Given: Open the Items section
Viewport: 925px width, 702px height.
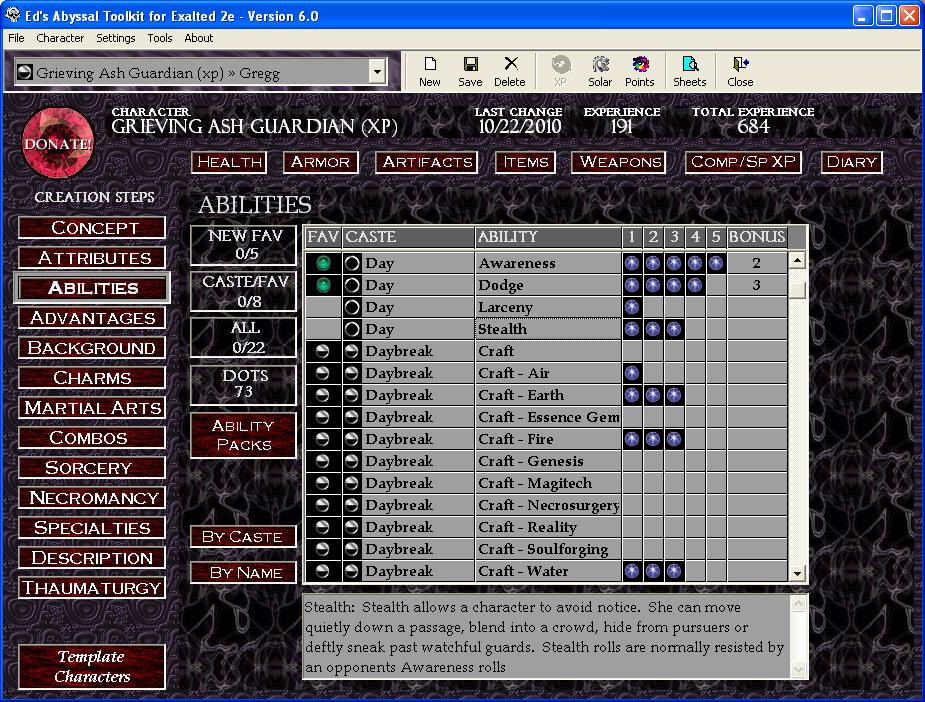Looking at the screenshot, I should 526,162.
